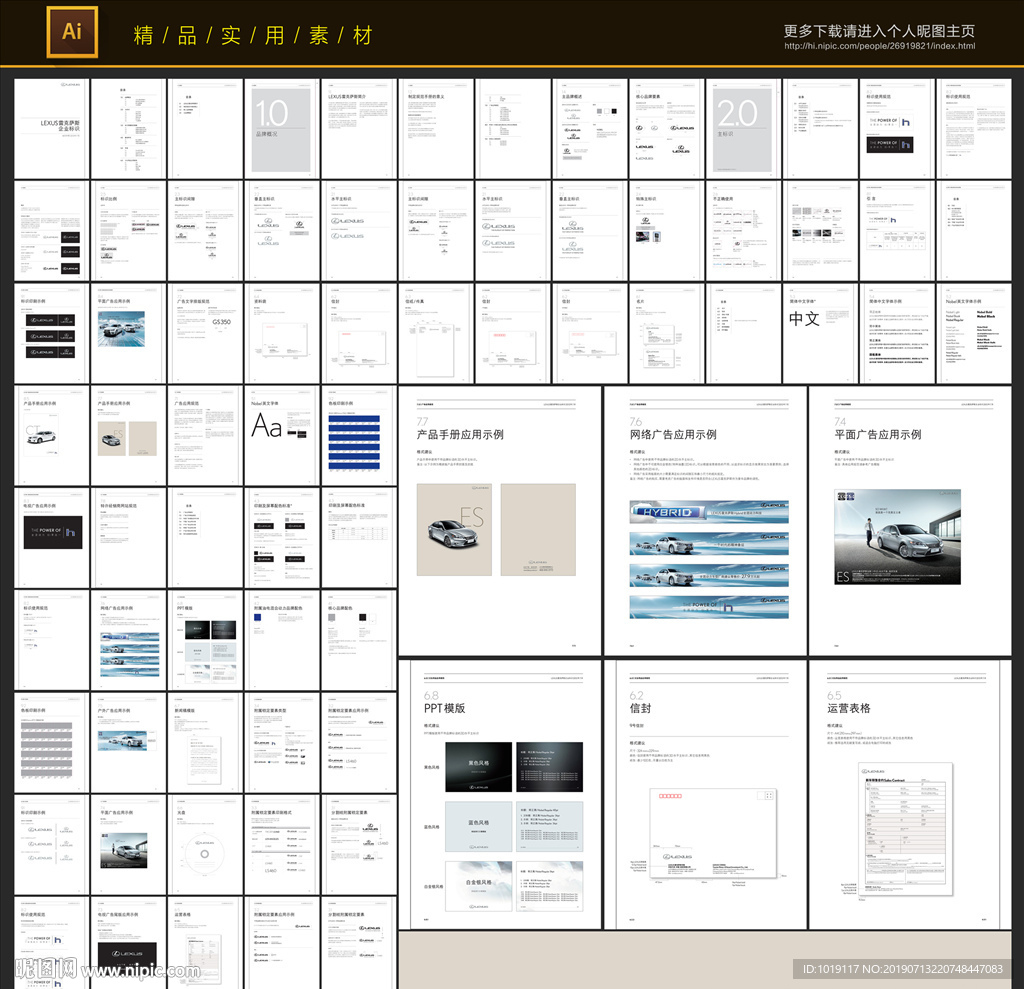Select the 运营表格 large page heading
1024x989 pixels.
click(848, 708)
